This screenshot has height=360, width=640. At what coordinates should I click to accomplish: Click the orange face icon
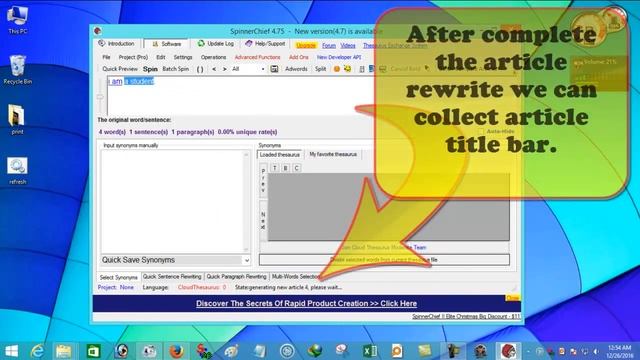(x=337, y=69)
